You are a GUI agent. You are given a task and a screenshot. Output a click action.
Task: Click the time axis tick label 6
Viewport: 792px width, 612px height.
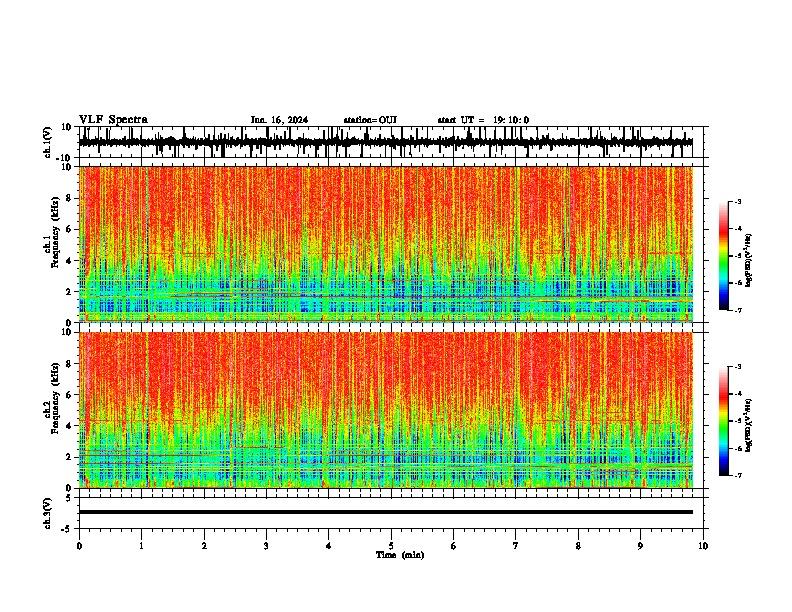tap(454, 546)
